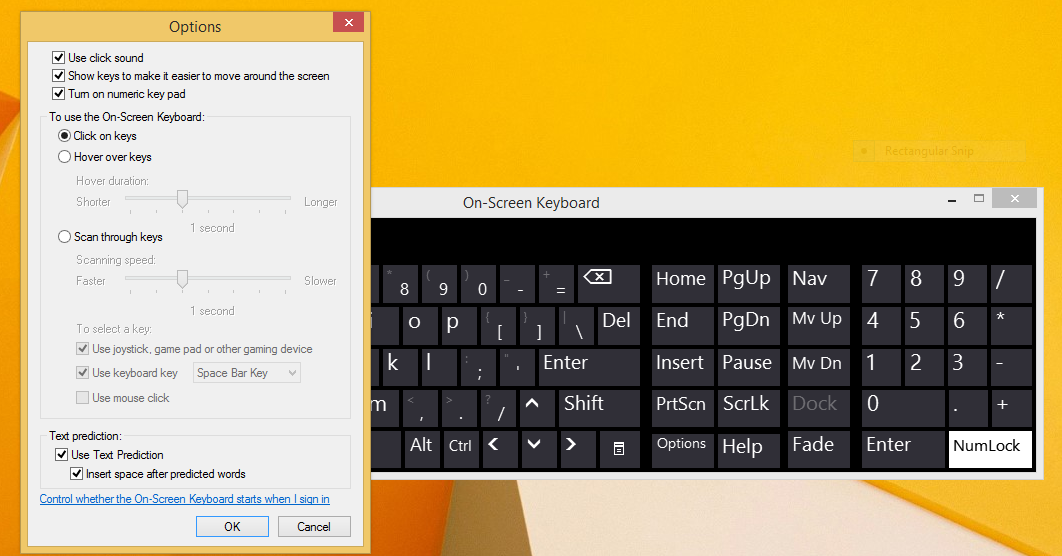The image size is (1062, 556).
Task: Tap the Ctrl key
Action: (461, 450)
